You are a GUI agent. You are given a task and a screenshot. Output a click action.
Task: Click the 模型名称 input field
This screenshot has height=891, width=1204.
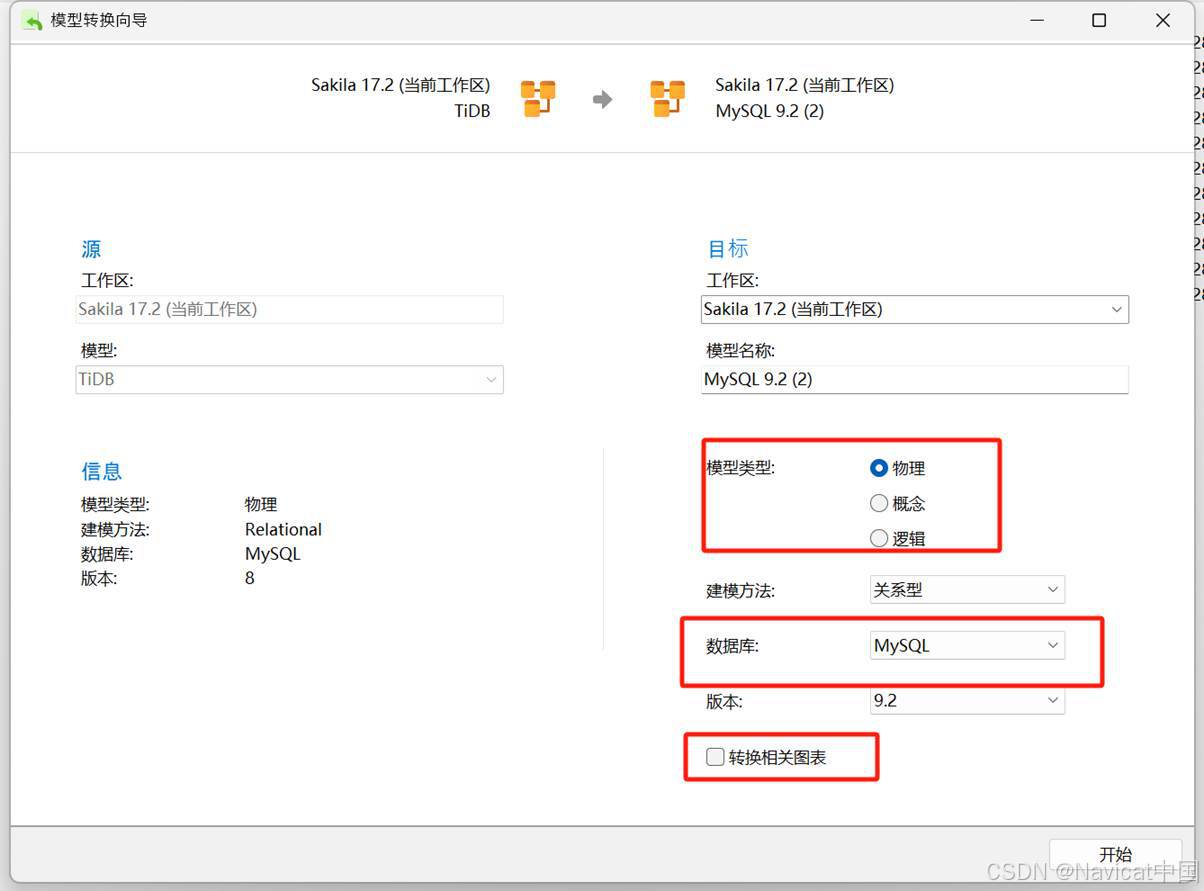(x=915, y=380)
